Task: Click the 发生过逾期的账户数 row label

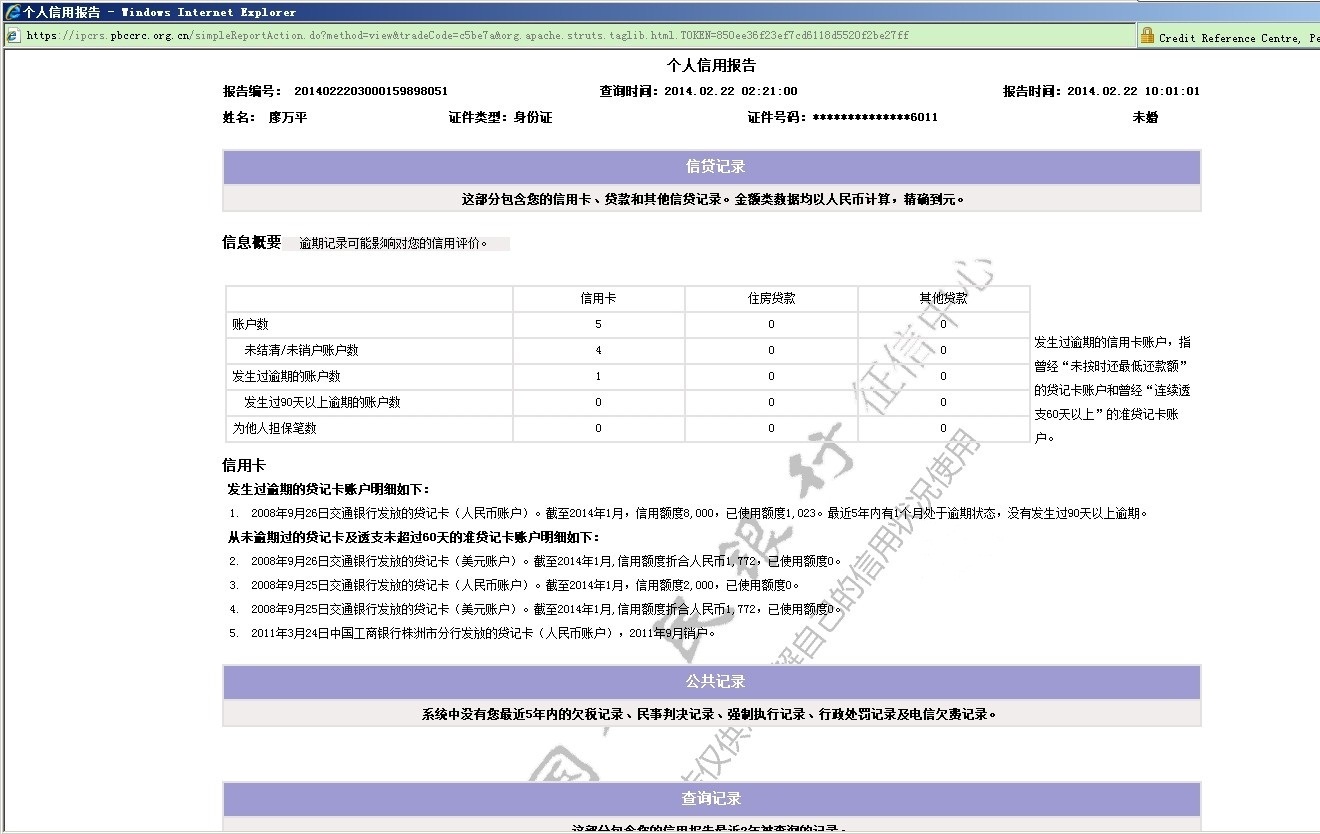Action: point(286,376)
